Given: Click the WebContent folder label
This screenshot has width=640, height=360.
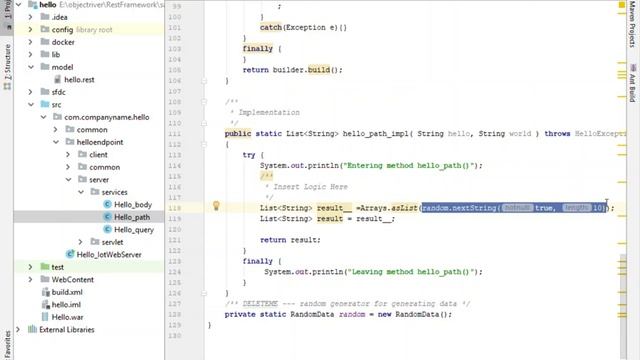Looking at the screenshot, I should click(73, 280).
